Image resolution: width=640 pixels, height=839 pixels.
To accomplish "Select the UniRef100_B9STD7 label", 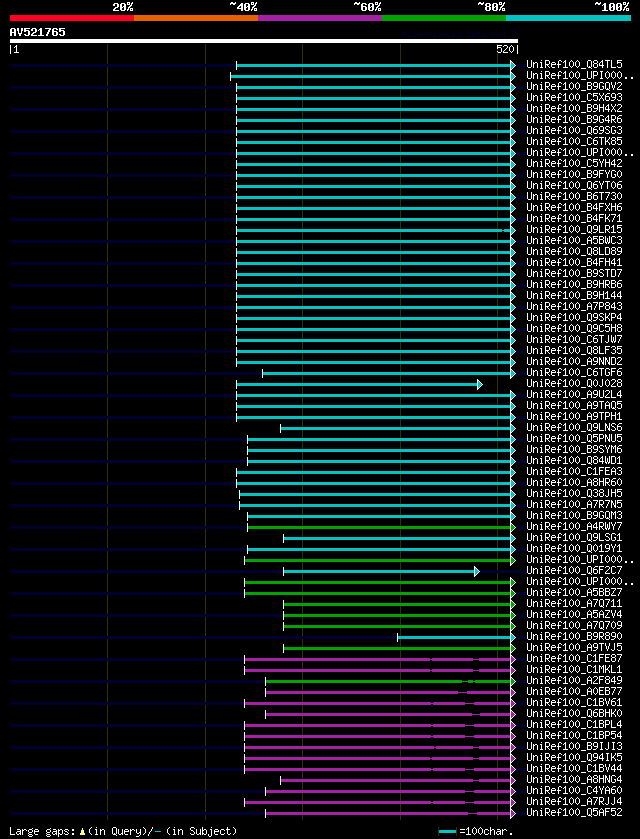I will [x=574, y=274].
